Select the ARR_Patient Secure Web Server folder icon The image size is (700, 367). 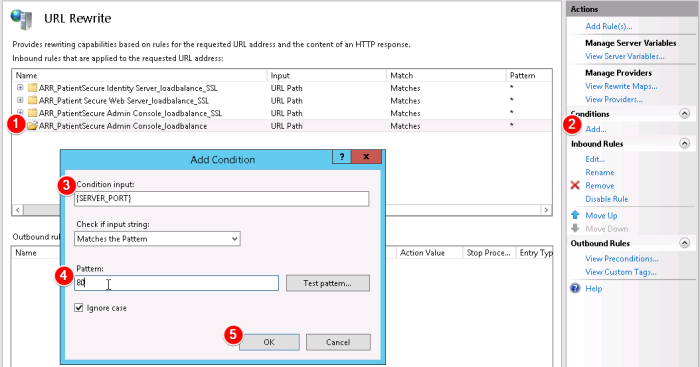(x=32, y=100)
